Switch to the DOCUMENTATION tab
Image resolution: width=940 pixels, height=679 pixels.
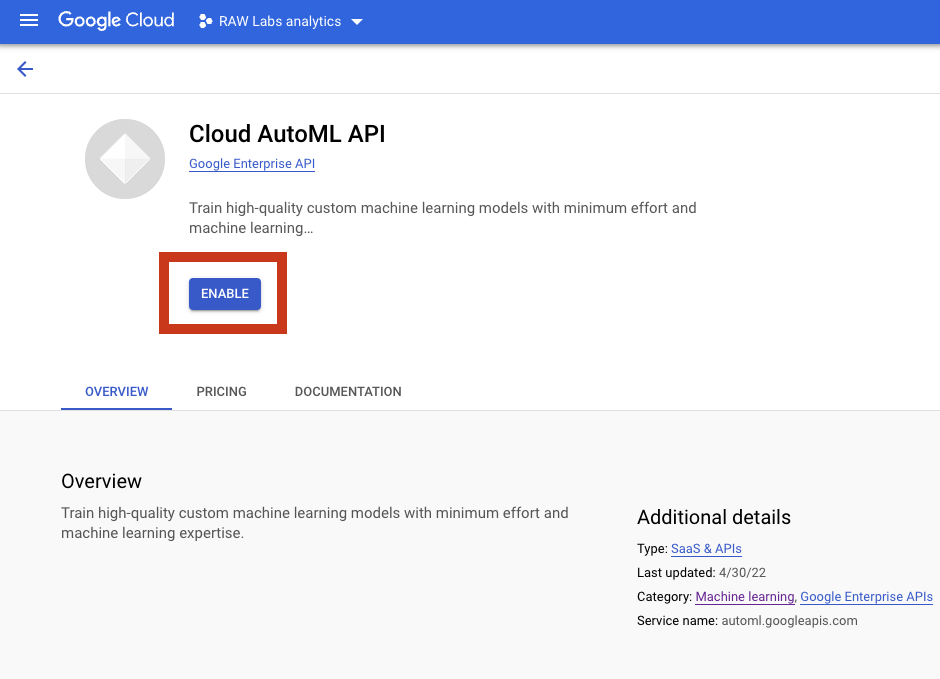[x=348, y=391]
